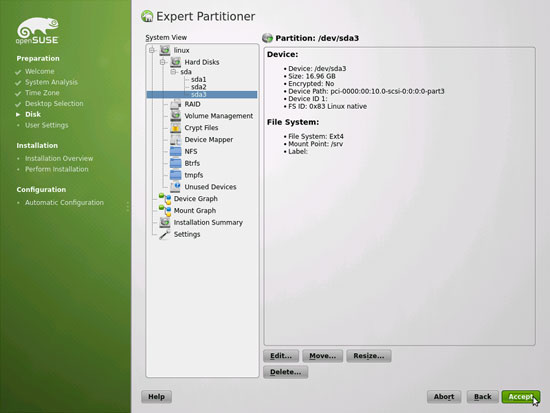
Task: Collapse the sda disk node
Action: pyautogui.click(x=173, y=72)
